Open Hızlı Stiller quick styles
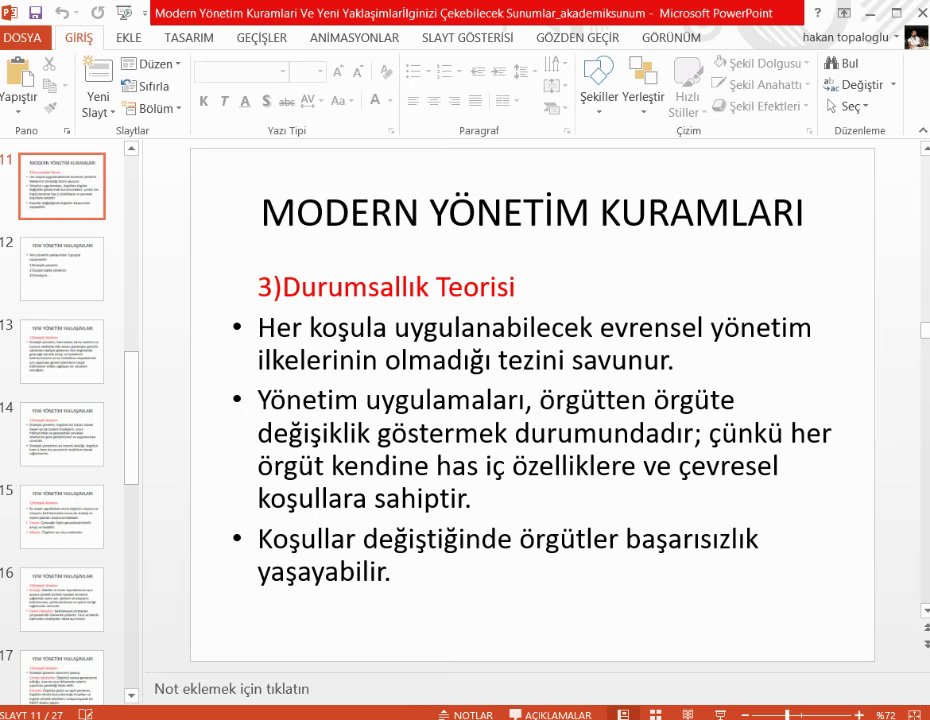 coord(687,87)
